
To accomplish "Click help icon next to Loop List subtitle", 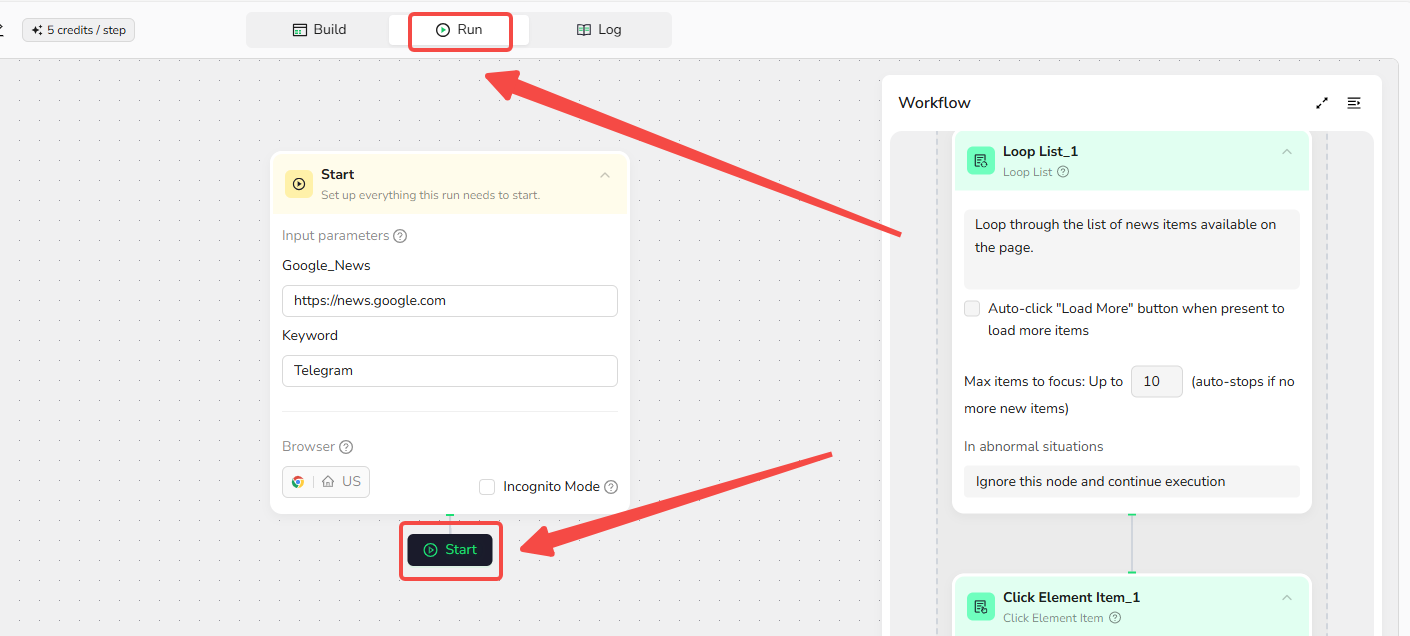I will pos(1063,172).
